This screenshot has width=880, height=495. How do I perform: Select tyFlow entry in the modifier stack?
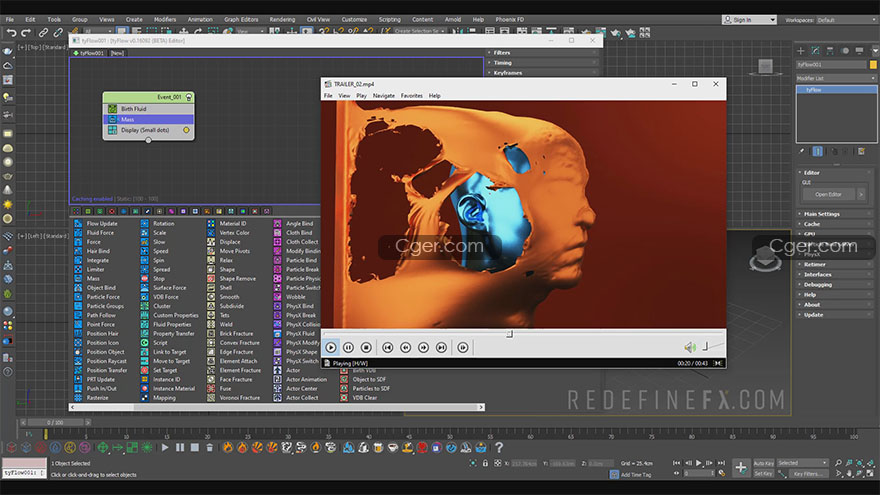tap(836, 90)
